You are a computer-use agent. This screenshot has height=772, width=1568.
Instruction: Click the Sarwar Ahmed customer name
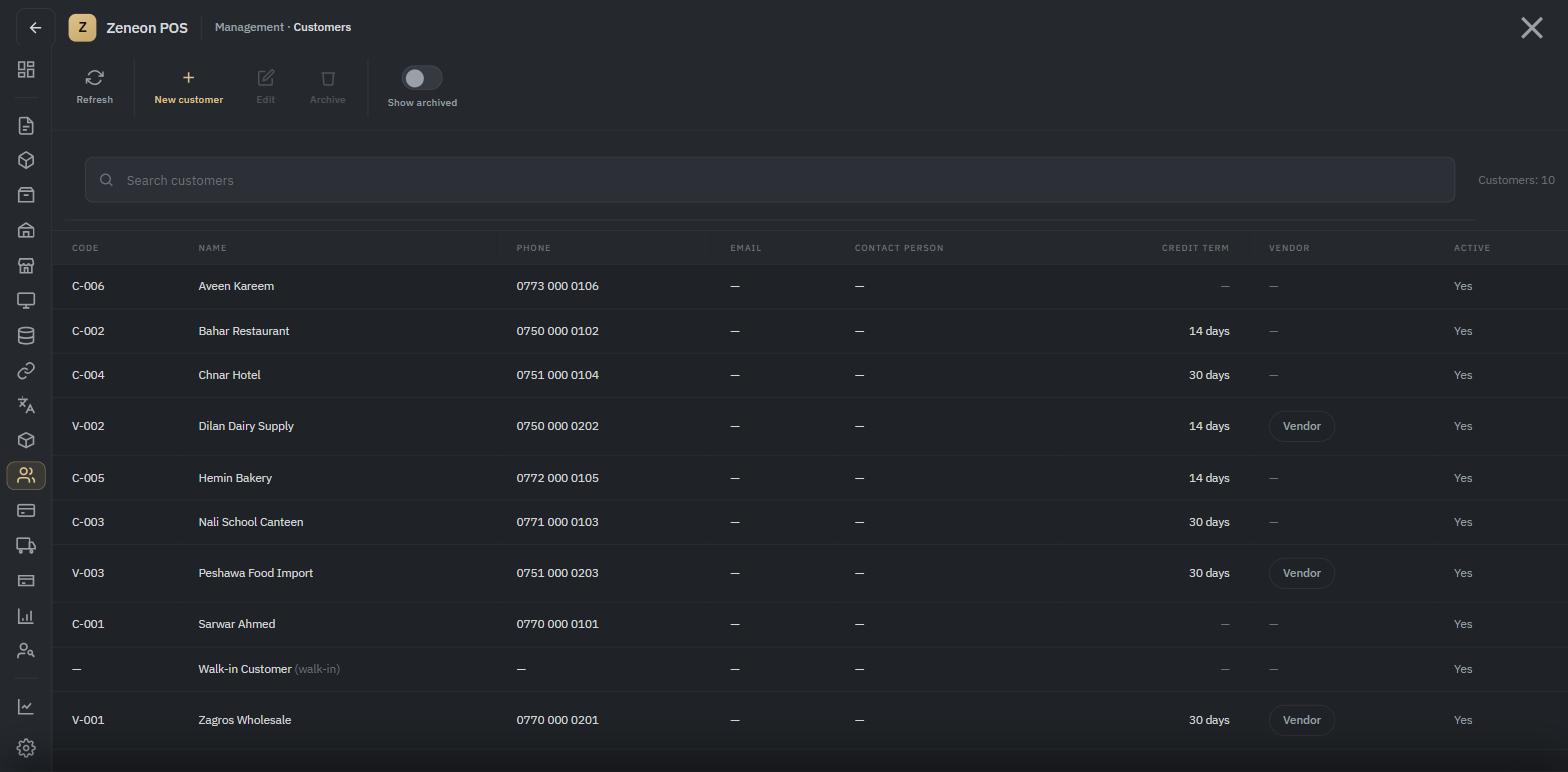click(x=237, y=624)
